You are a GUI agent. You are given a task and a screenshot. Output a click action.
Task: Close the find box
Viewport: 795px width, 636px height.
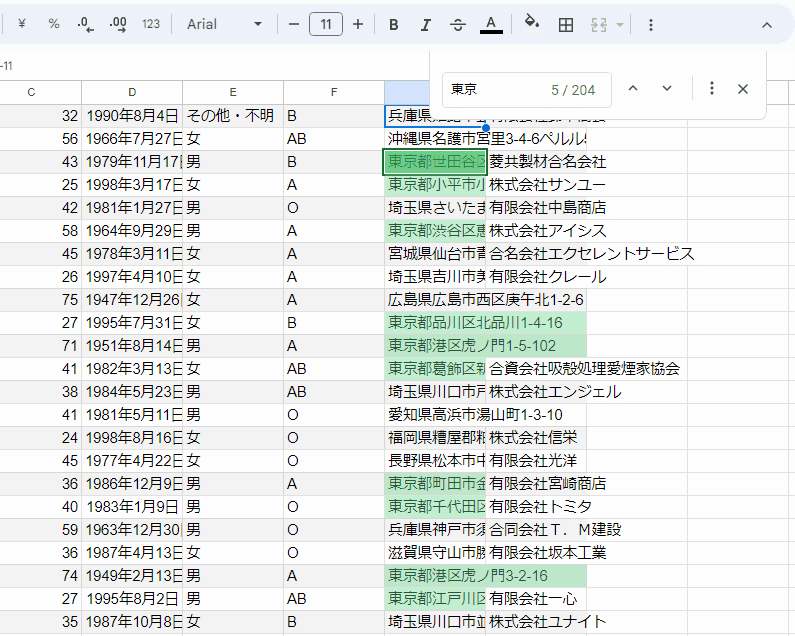(743, 89)
